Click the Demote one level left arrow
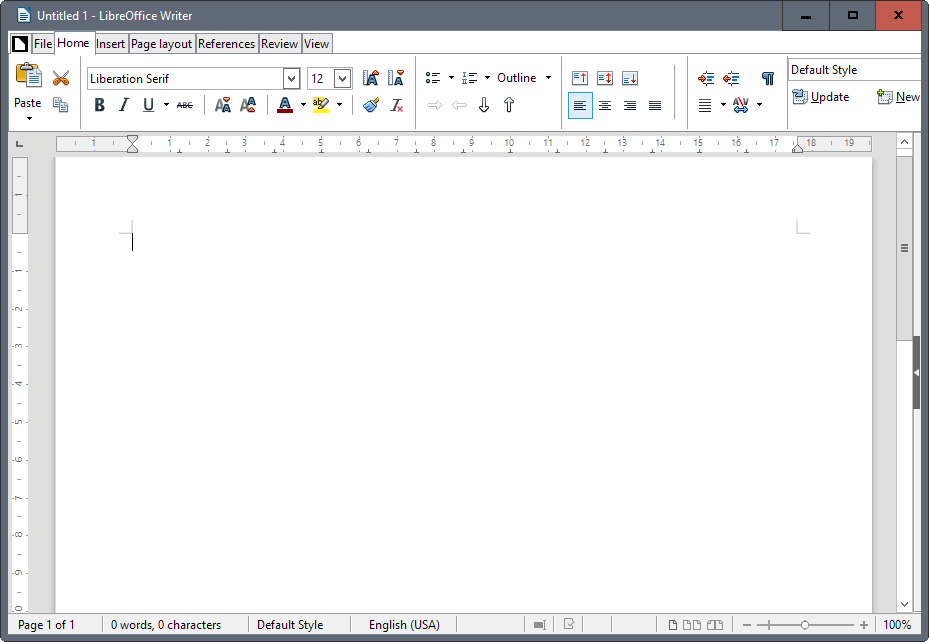This screenshot has height=642, width=929. (x=459, y=105)
